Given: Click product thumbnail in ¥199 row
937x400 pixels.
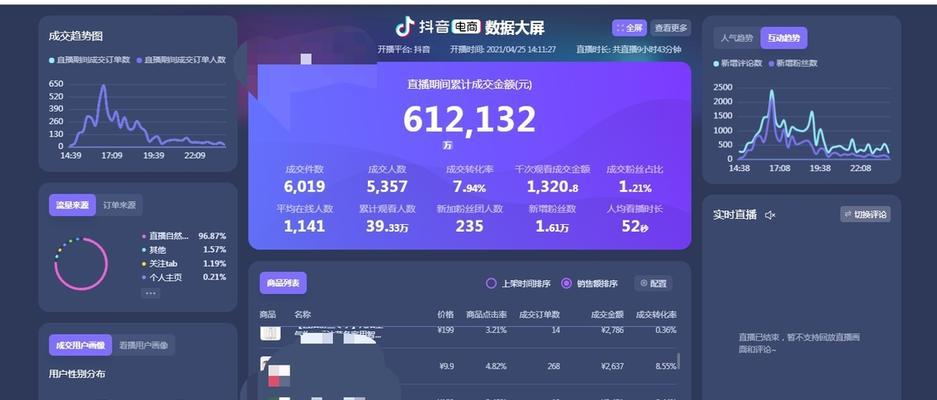Looking at the screenshot, I should pyautogui.click(x=270, y=333).
